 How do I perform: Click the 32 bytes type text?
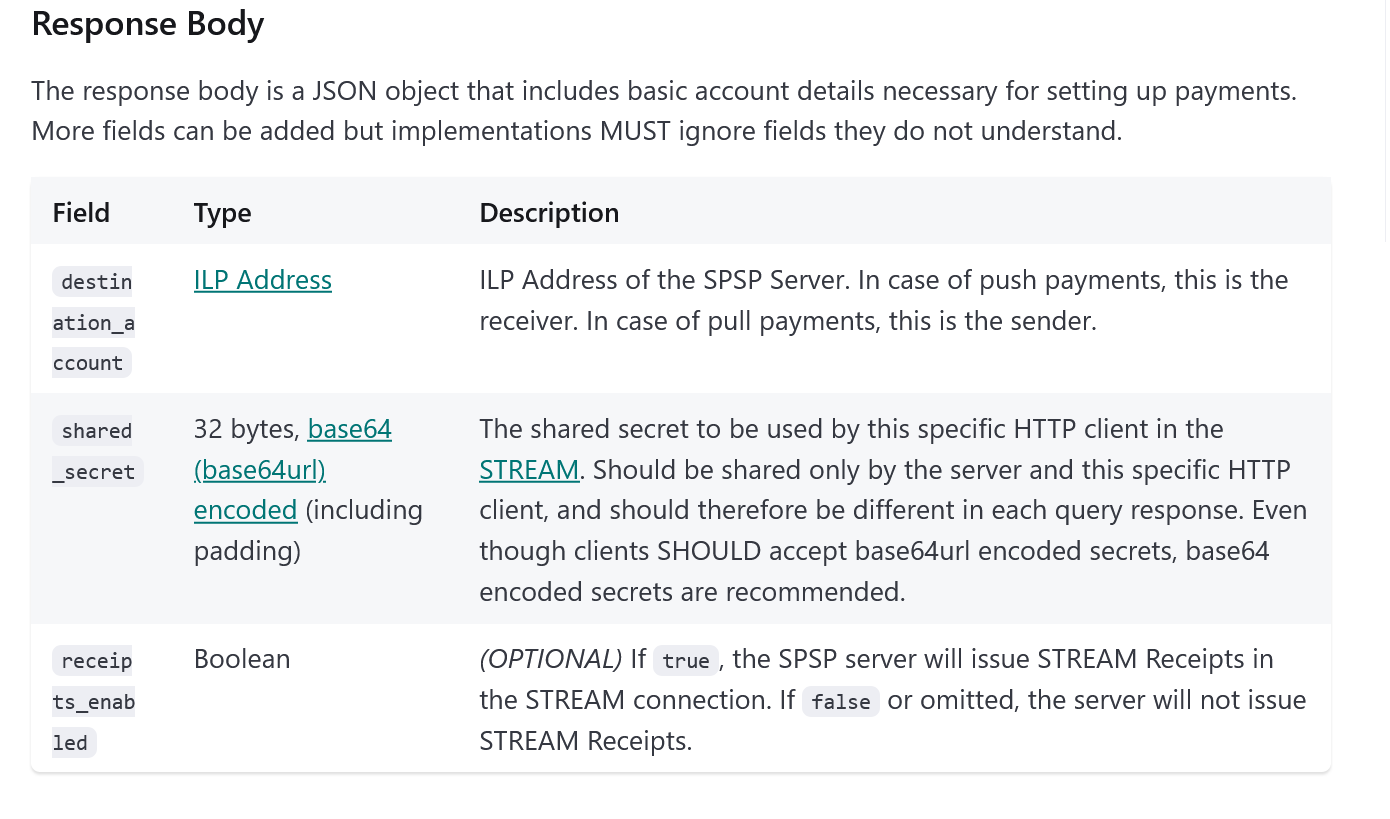coord(247,429)
